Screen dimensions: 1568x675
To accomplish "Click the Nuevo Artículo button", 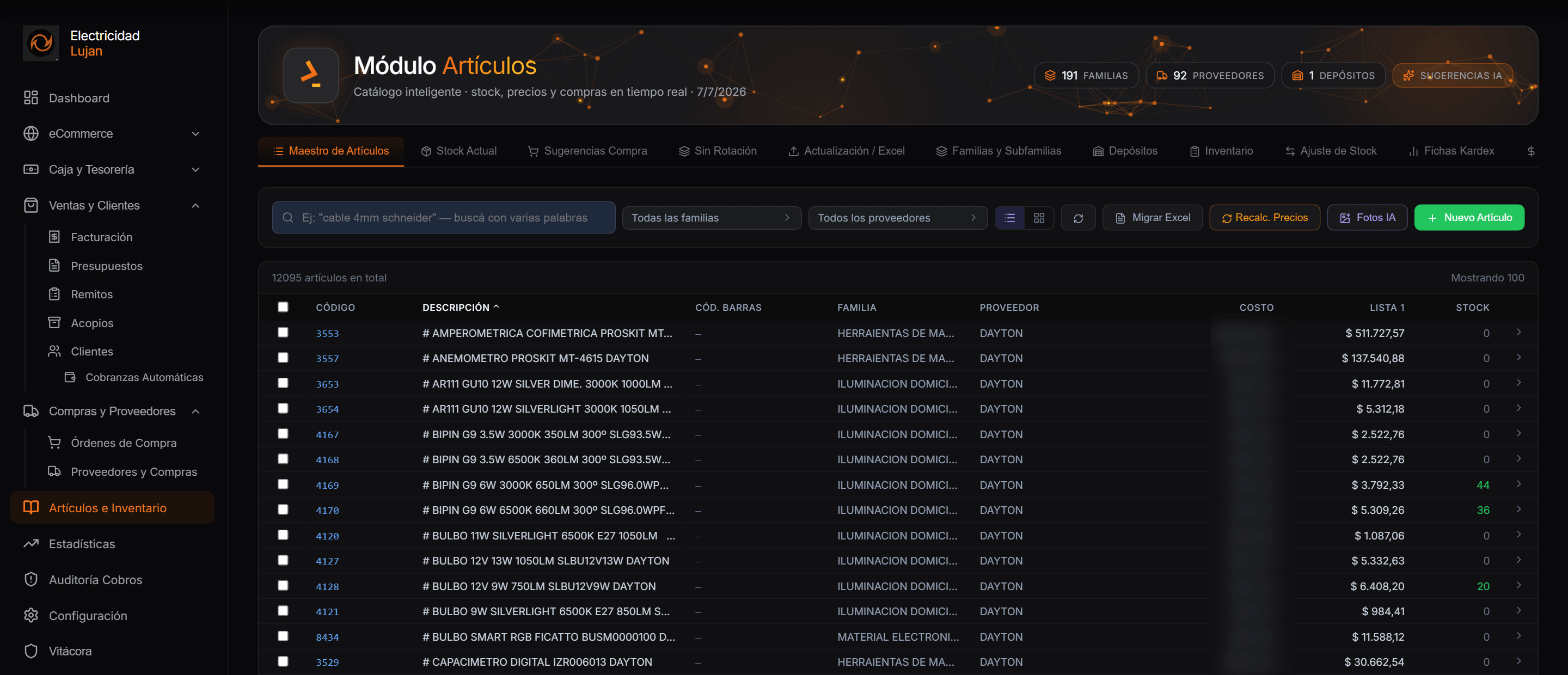I will (1469, 218).
